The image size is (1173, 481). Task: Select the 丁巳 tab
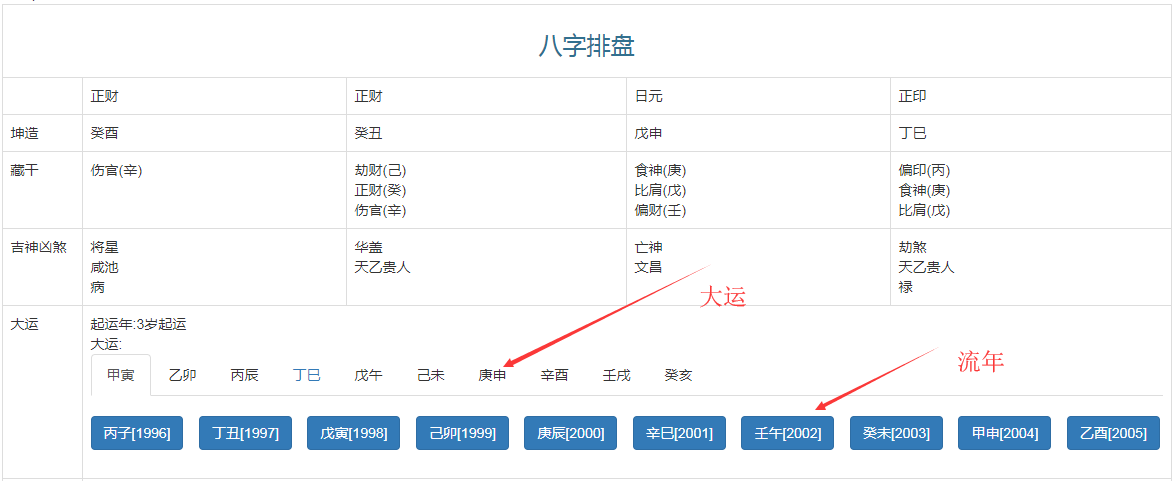306,375
